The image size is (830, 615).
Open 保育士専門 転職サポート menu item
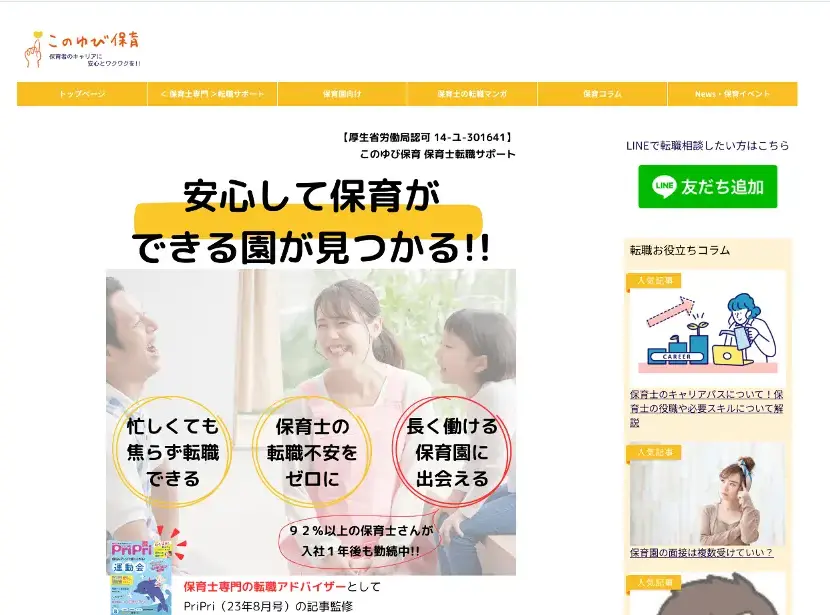pyautogui.click(x=212, y=94)
